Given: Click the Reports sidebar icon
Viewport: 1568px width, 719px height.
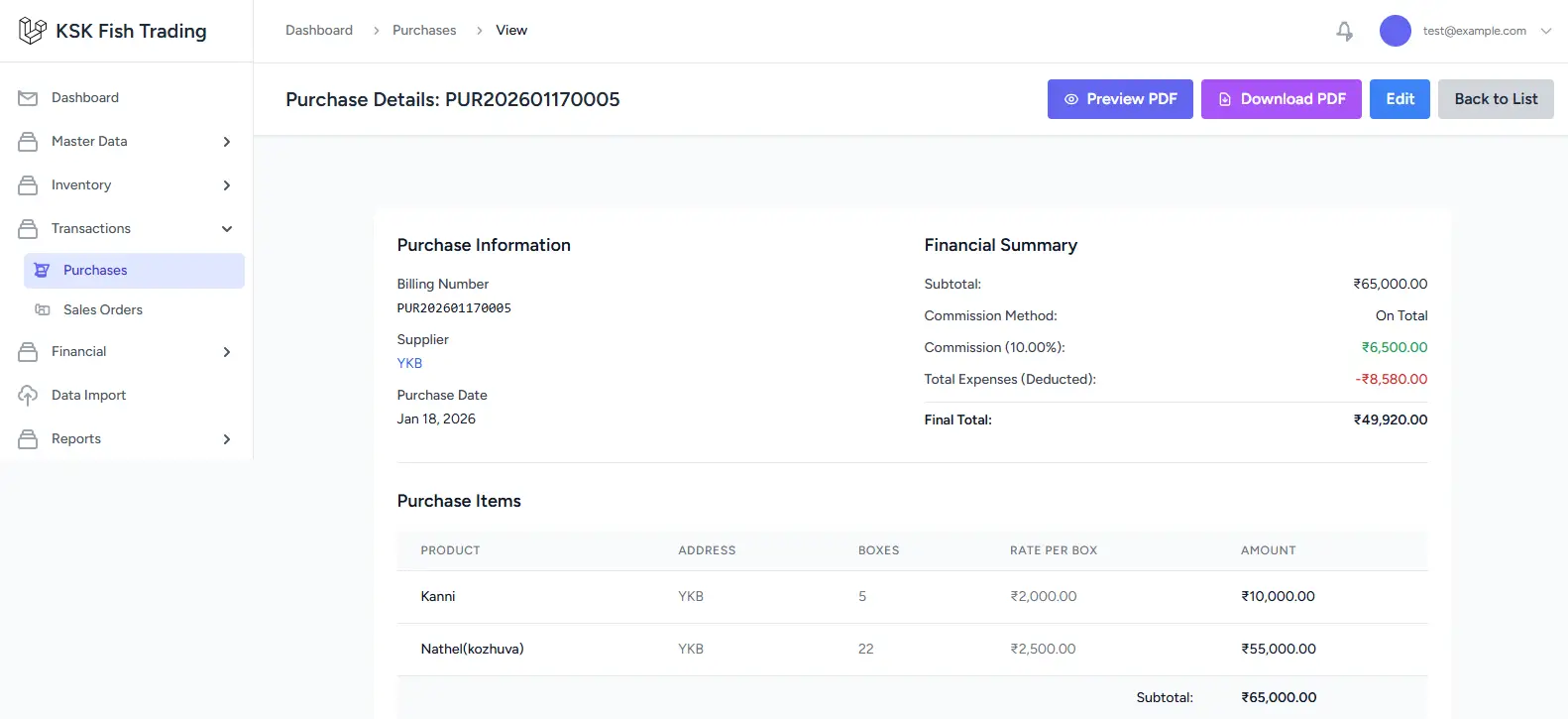Looking at the screenshot, I should point(28,439).
